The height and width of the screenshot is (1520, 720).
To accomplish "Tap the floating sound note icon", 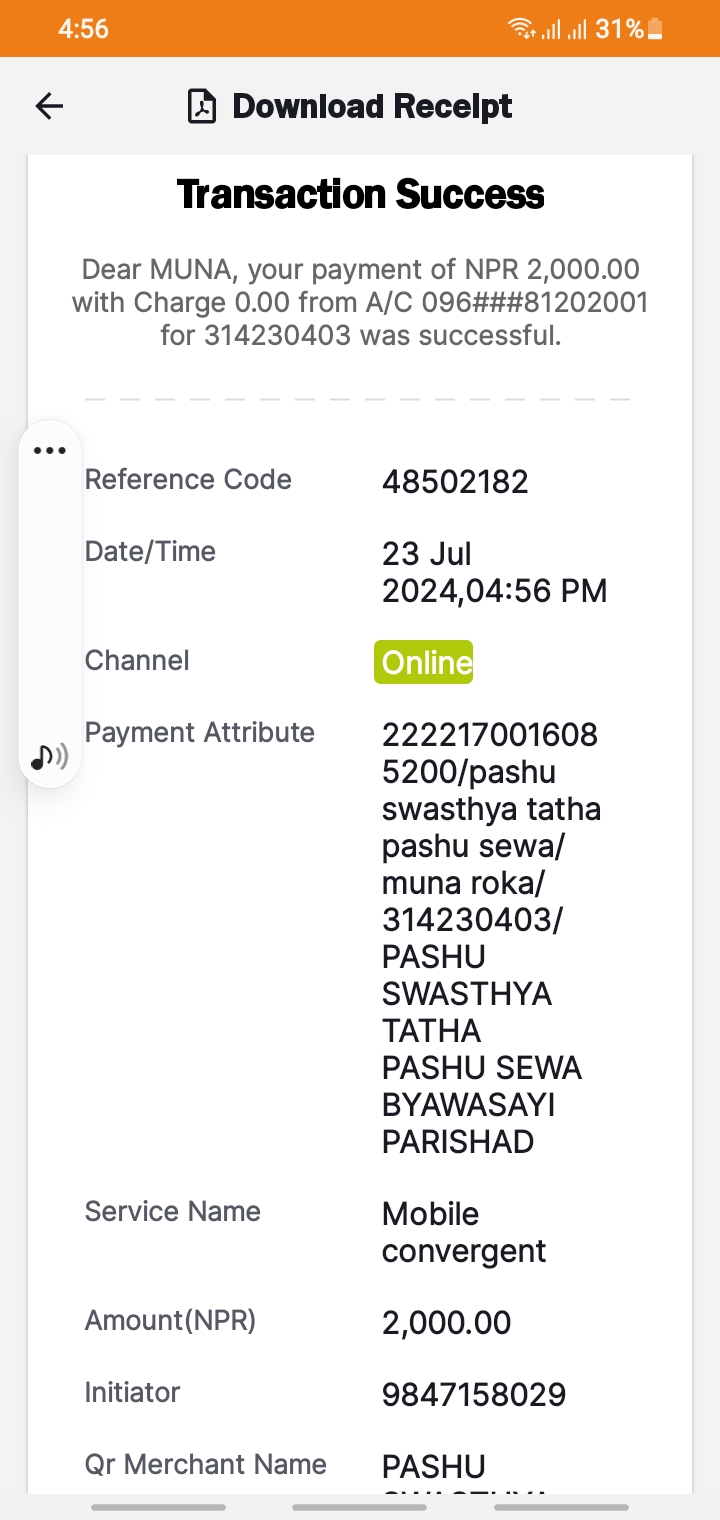I will (x=50, y=757).
